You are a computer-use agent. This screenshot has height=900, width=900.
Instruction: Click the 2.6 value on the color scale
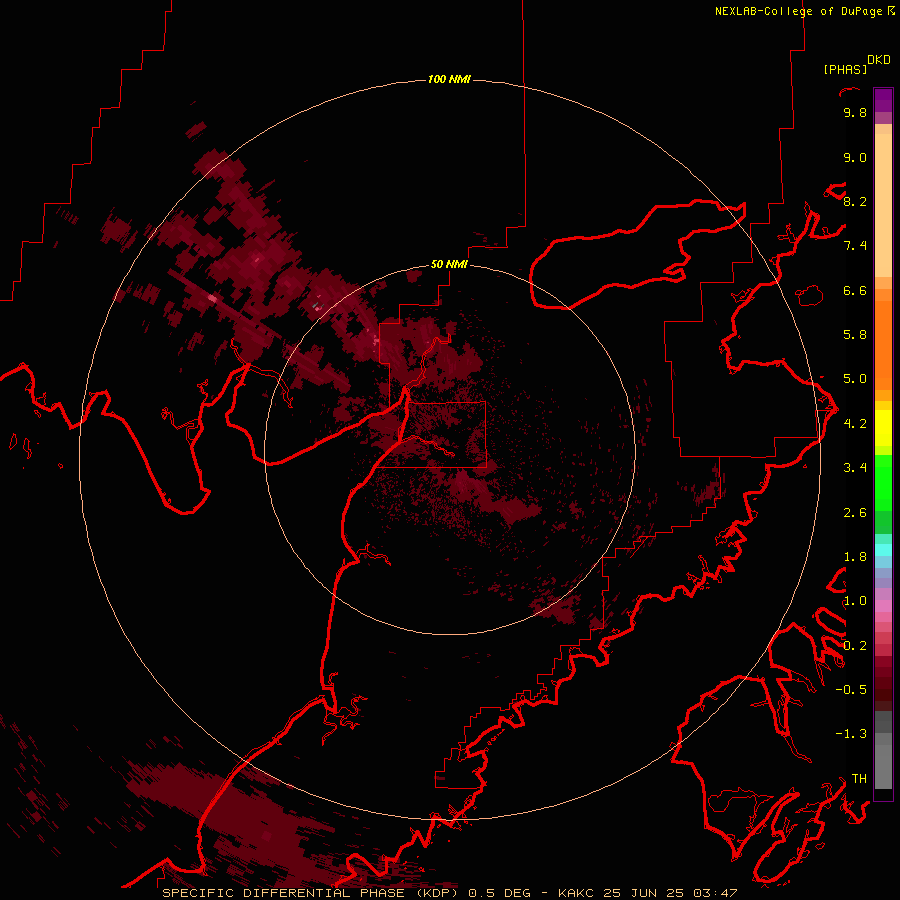click(855, 513)
